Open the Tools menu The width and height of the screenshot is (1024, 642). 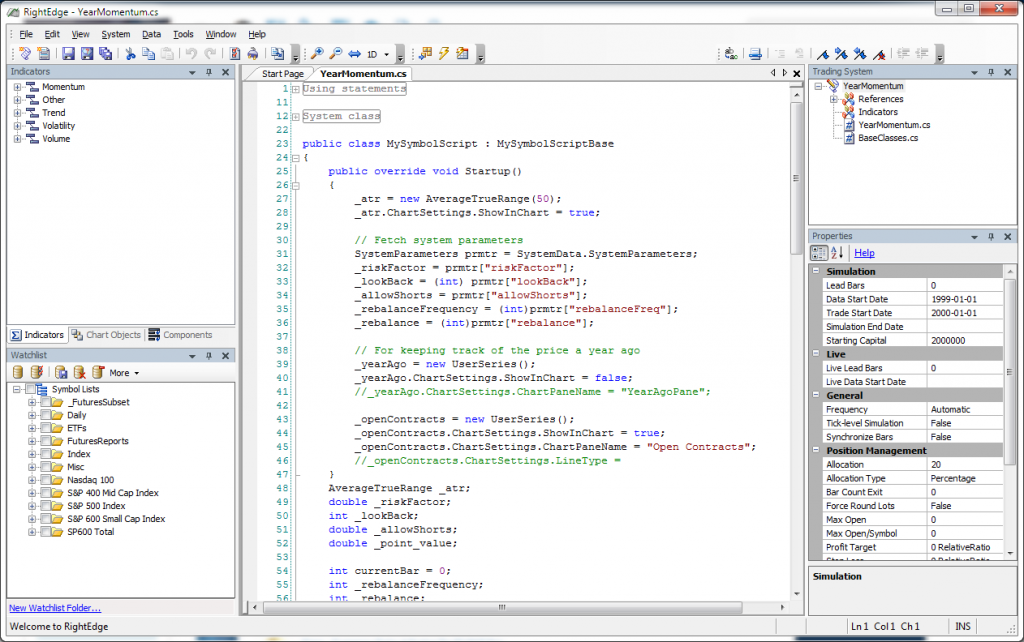tap(183, 34)
